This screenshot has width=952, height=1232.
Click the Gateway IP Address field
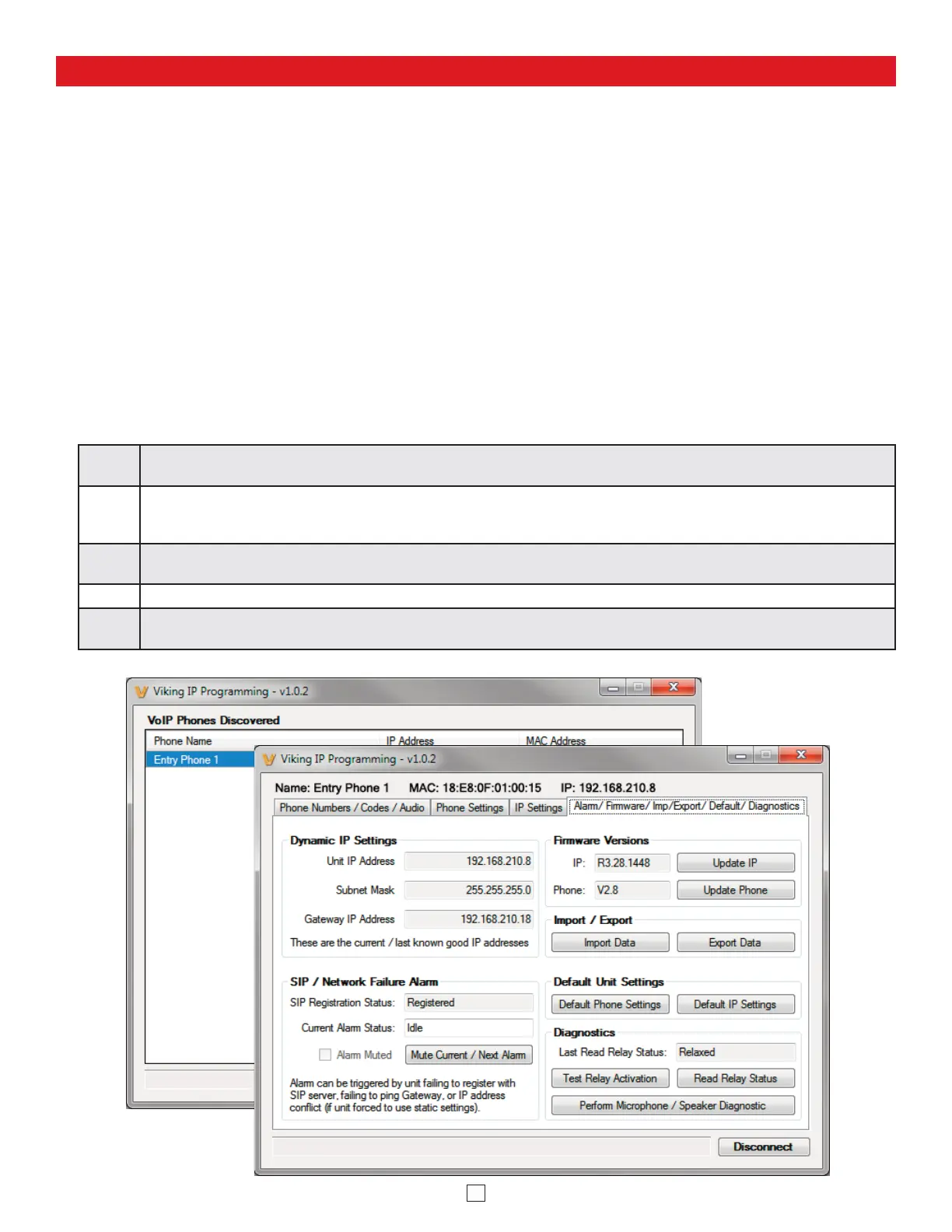pos(468,919)
